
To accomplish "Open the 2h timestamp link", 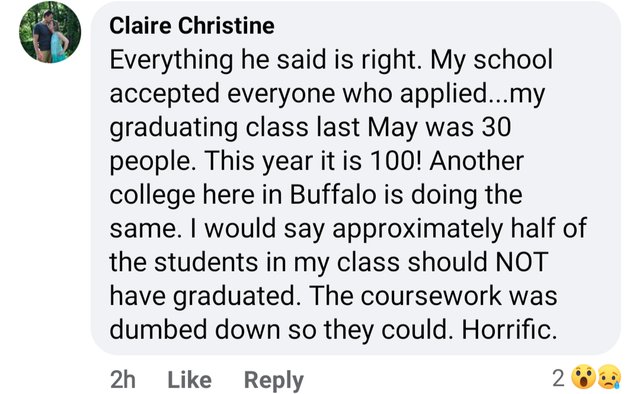I will point(122,380).
